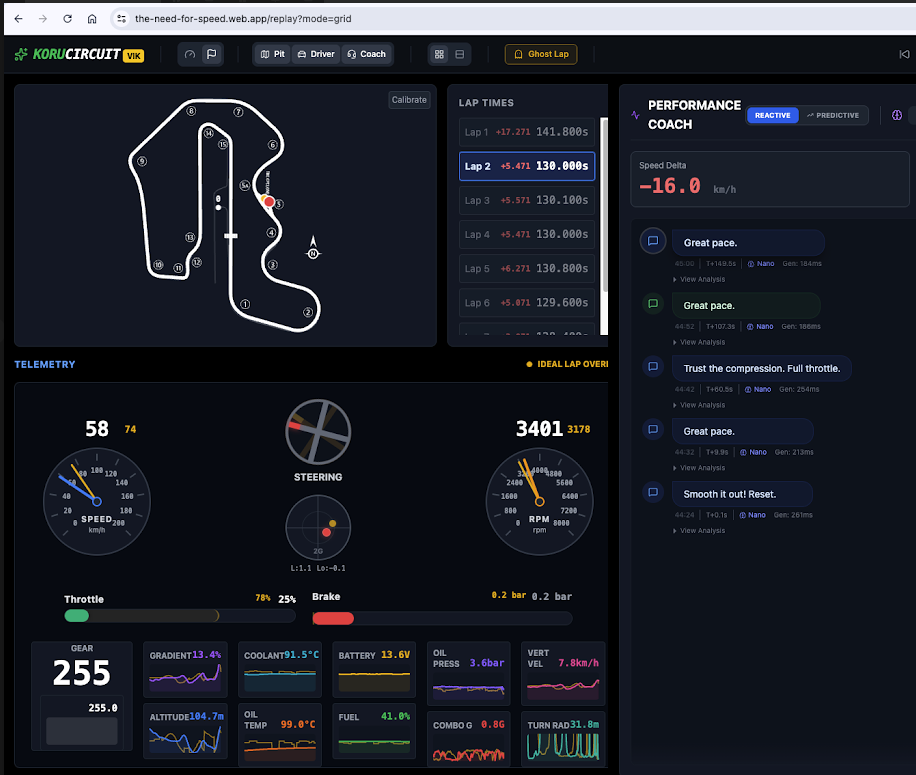Click the steering wheel indicator
The image size is (916, 775).
tap(318, 432)
